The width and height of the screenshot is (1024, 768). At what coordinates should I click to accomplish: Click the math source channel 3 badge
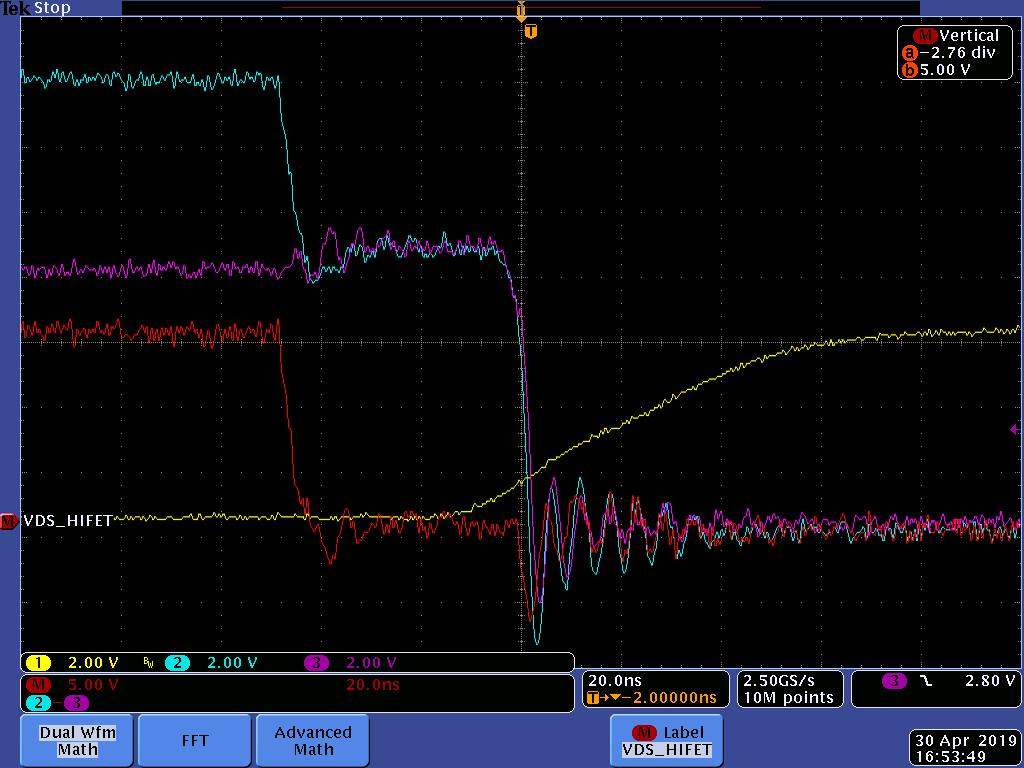coord(76,703)
